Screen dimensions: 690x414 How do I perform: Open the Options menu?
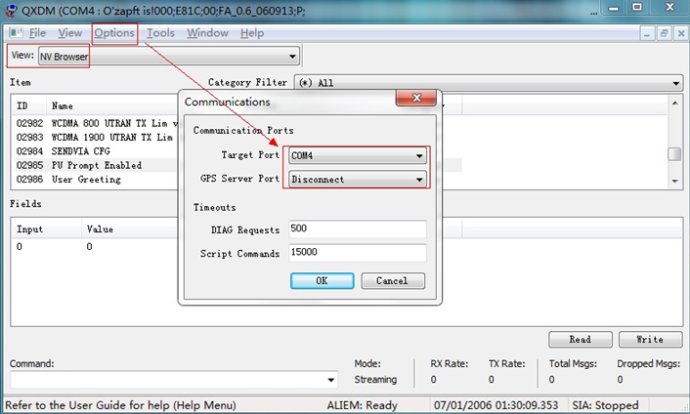(114, 33)
